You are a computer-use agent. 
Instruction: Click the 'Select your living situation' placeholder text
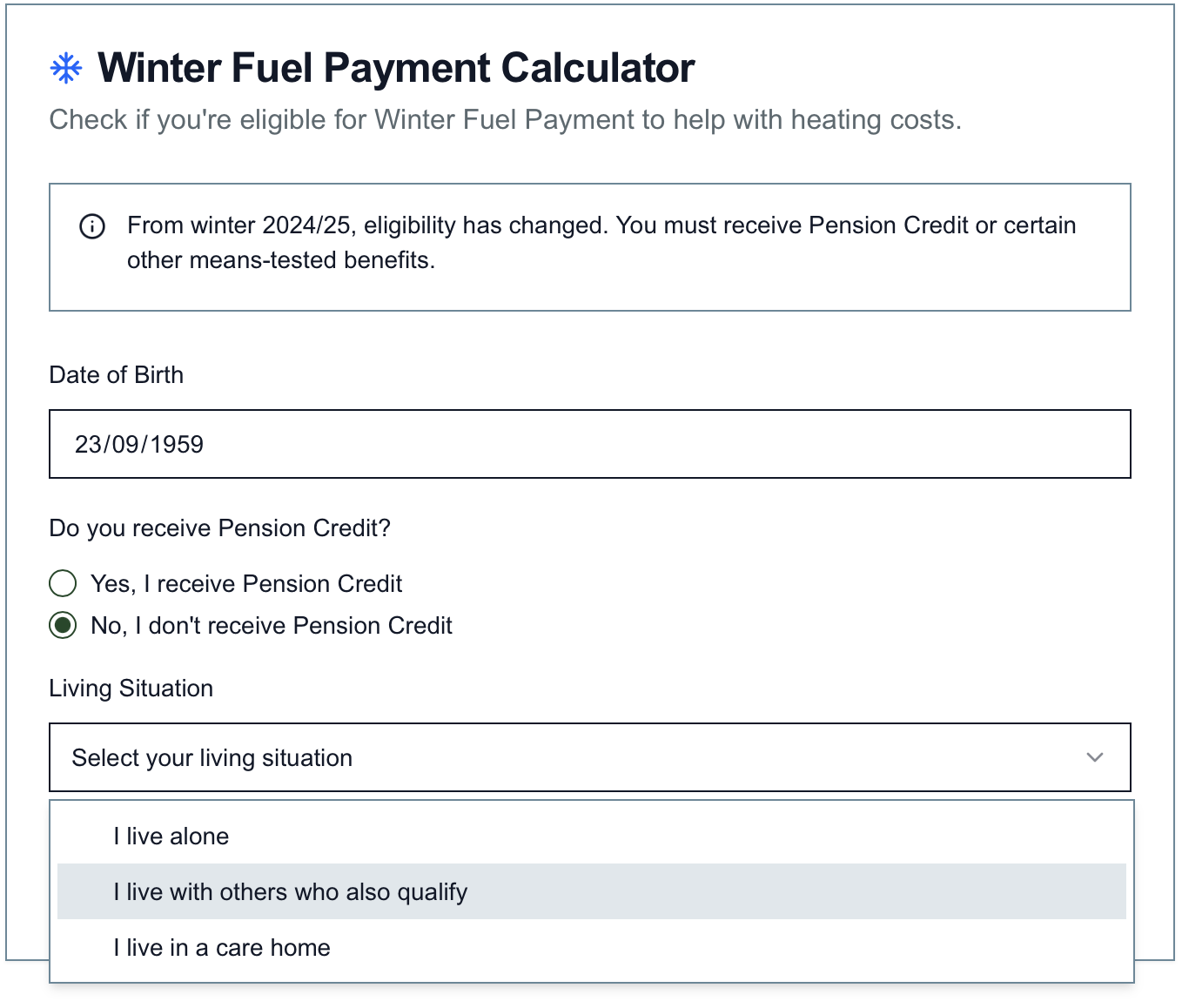click(212, 758)
